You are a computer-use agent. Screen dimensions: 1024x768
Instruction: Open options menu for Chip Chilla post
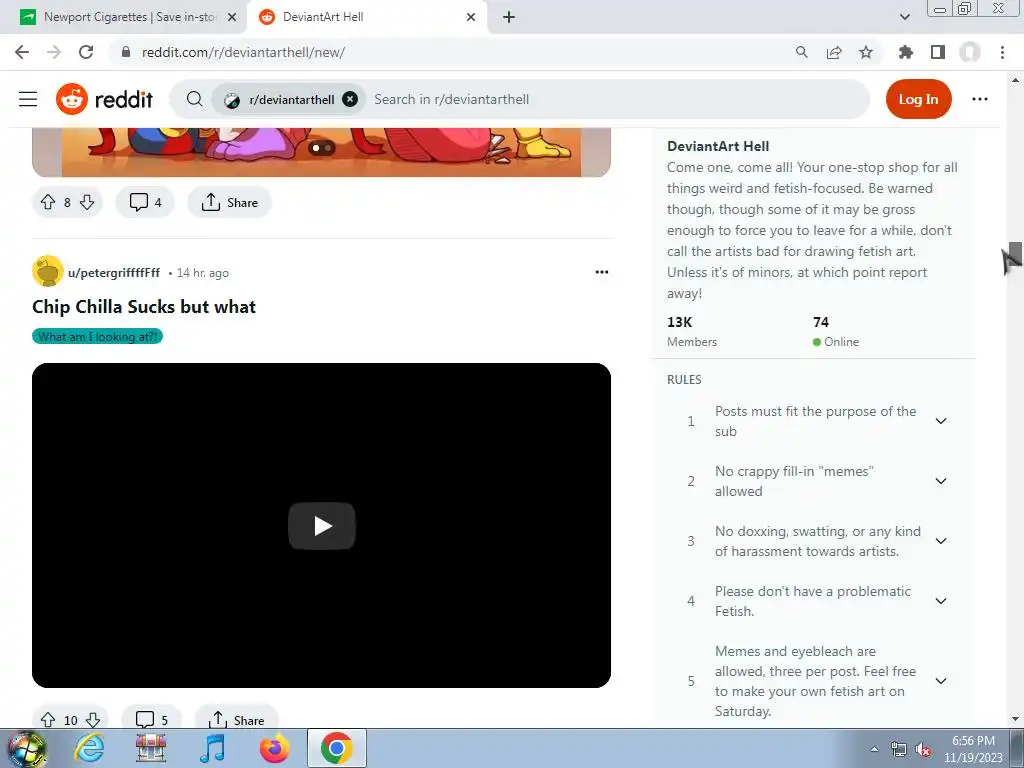point(601,272)
